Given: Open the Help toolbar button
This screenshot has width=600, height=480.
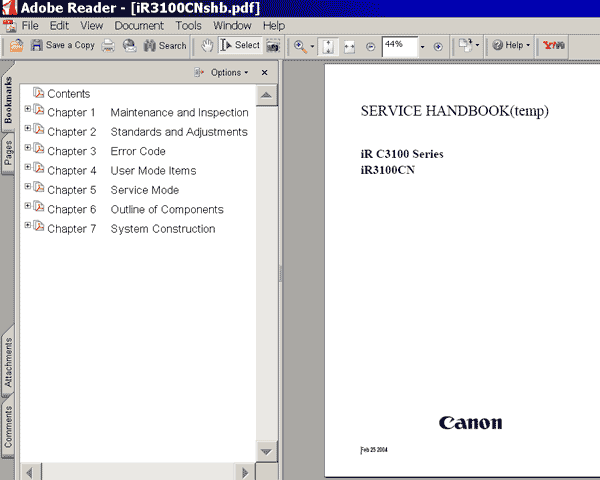Looking at the screenshot, I should coord(511,45).
